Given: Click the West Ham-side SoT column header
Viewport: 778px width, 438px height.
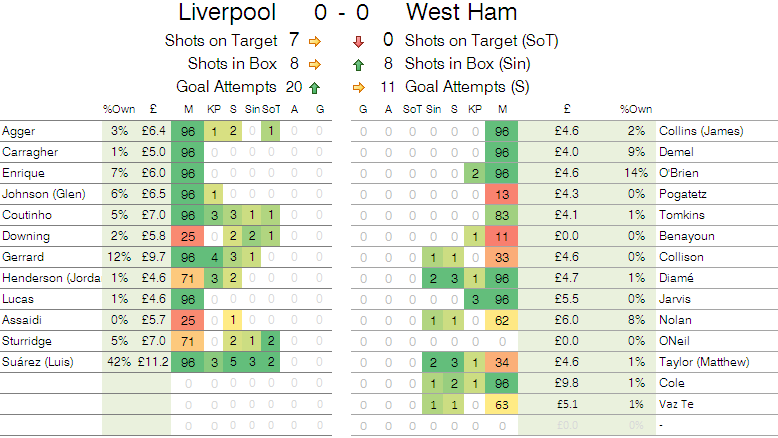Looking at the screenshot, I should pyautogui.click(x=412, y=109).
